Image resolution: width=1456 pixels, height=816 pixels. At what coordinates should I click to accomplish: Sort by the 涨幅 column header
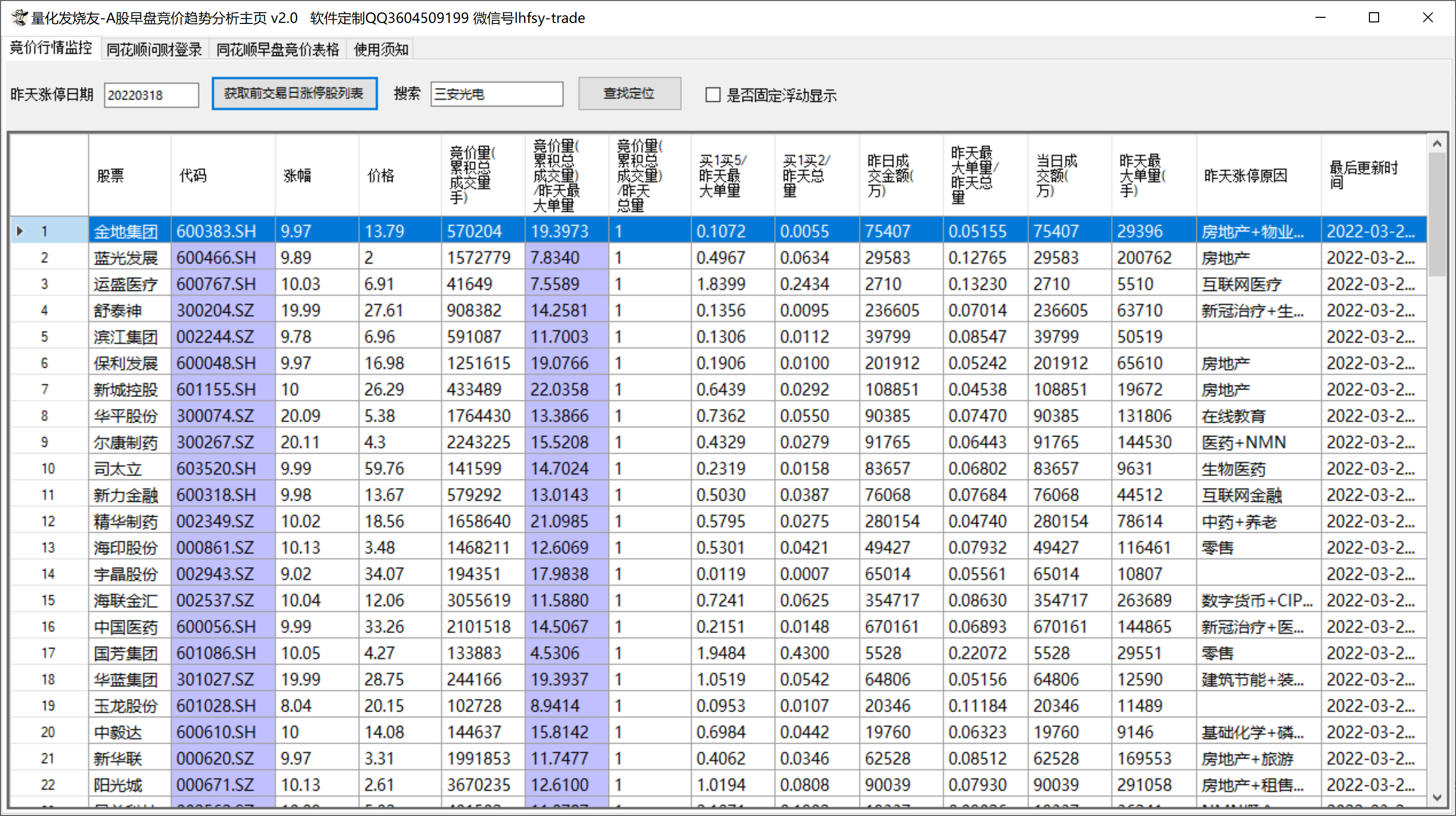tap(317, 175)
